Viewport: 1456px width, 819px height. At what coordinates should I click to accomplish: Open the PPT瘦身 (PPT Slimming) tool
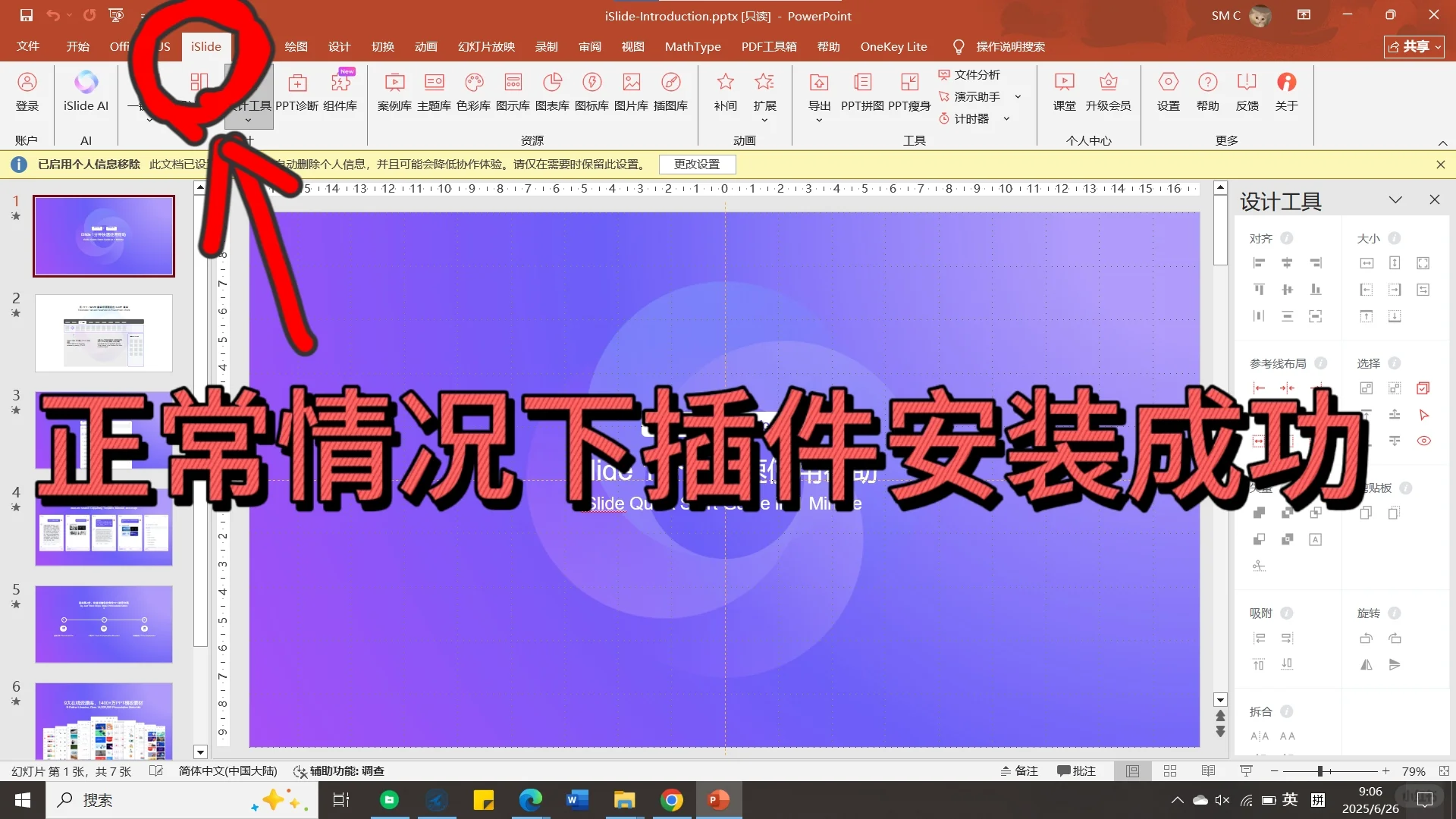coord(909,91)
